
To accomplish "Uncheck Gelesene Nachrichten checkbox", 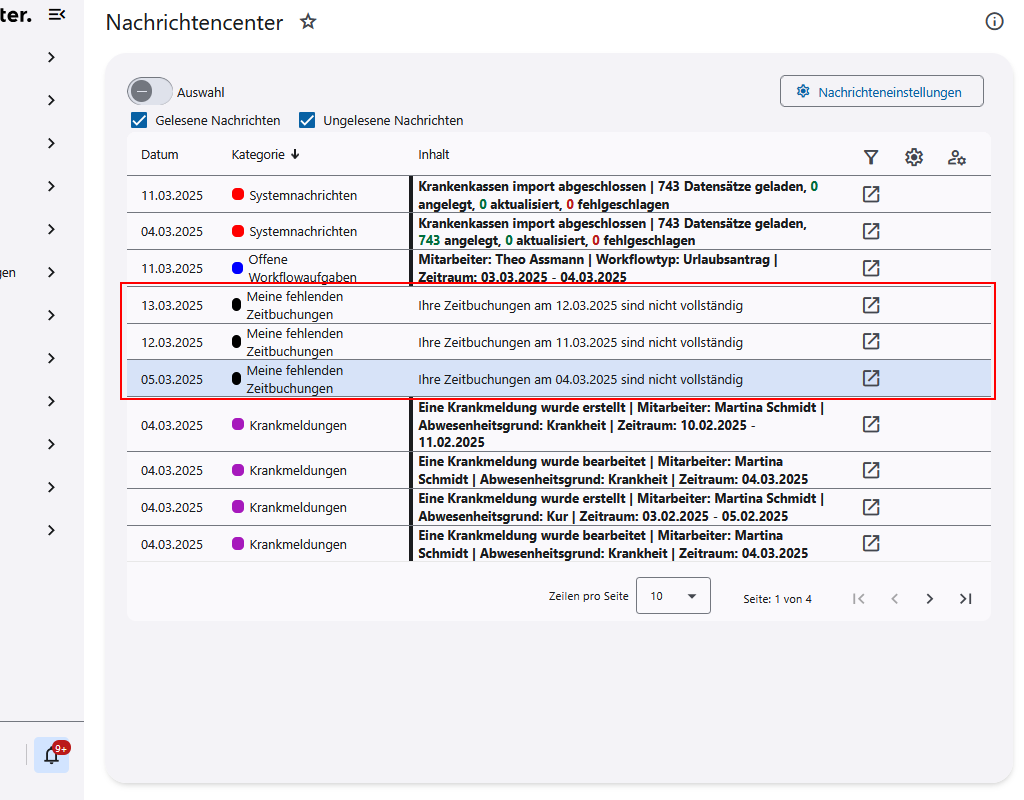I will [x=139, y=120].
